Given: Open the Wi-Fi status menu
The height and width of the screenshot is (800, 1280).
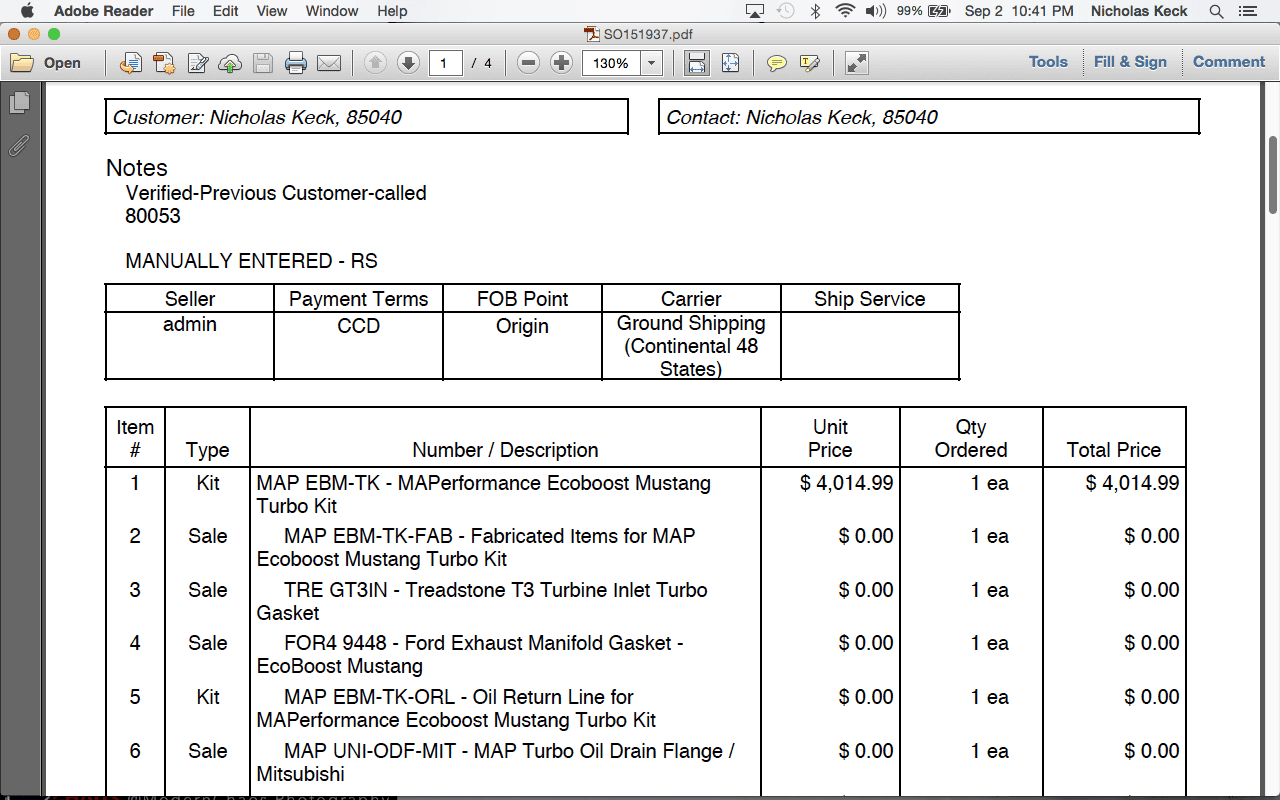Looking at the screenshot, I should pos(846,11).
